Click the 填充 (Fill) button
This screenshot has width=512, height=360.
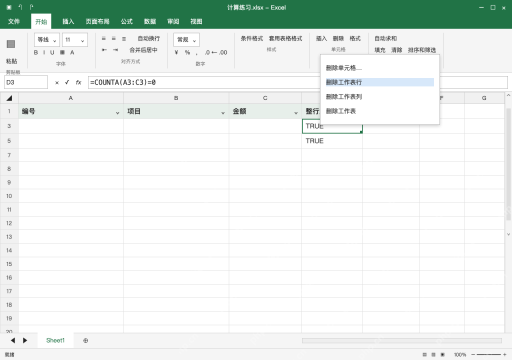pos(380,50)
